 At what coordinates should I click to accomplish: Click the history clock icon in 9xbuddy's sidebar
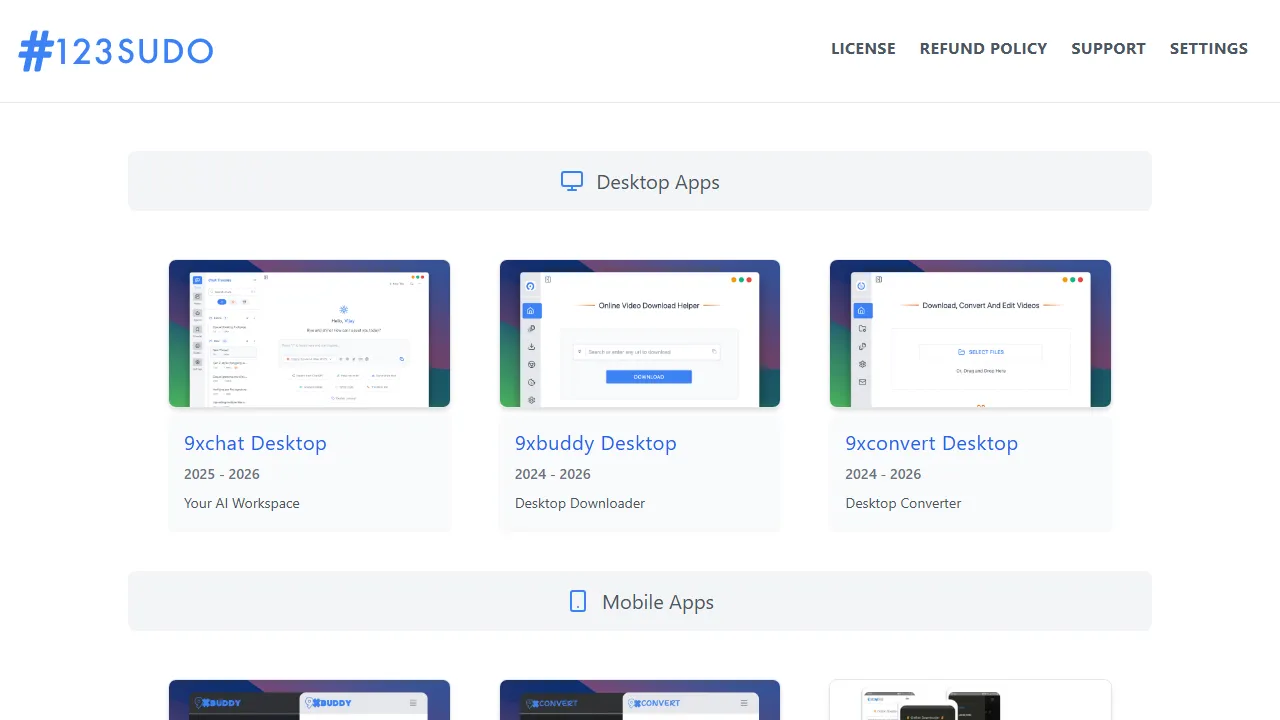point(532,383)
